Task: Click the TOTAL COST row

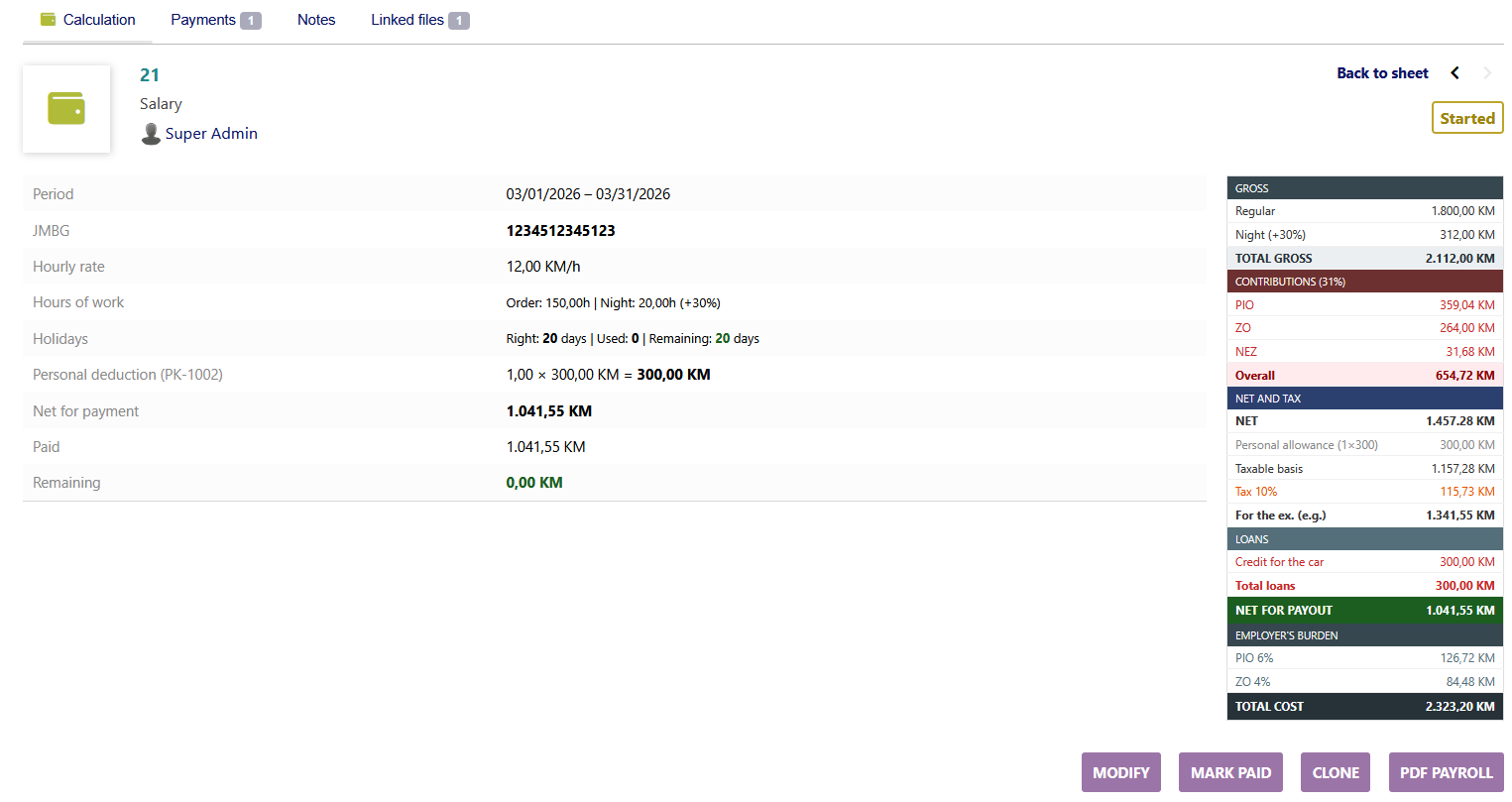Action: [x=1365, y=707]
